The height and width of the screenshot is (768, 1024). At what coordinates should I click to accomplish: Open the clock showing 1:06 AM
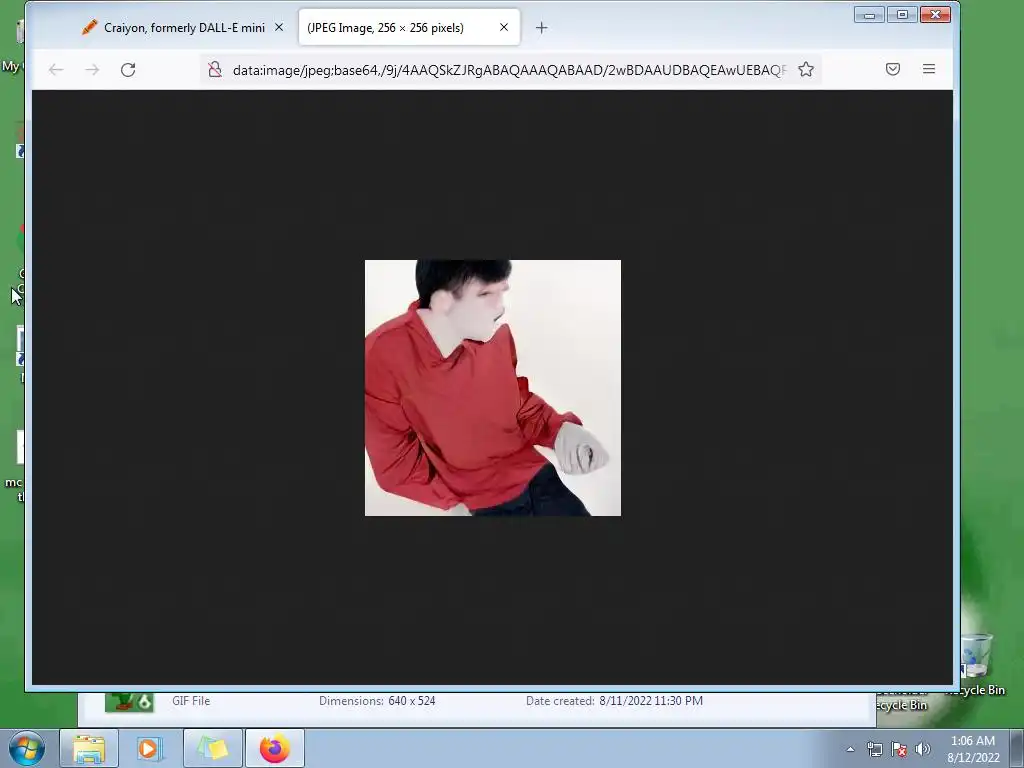click(973, 749)
